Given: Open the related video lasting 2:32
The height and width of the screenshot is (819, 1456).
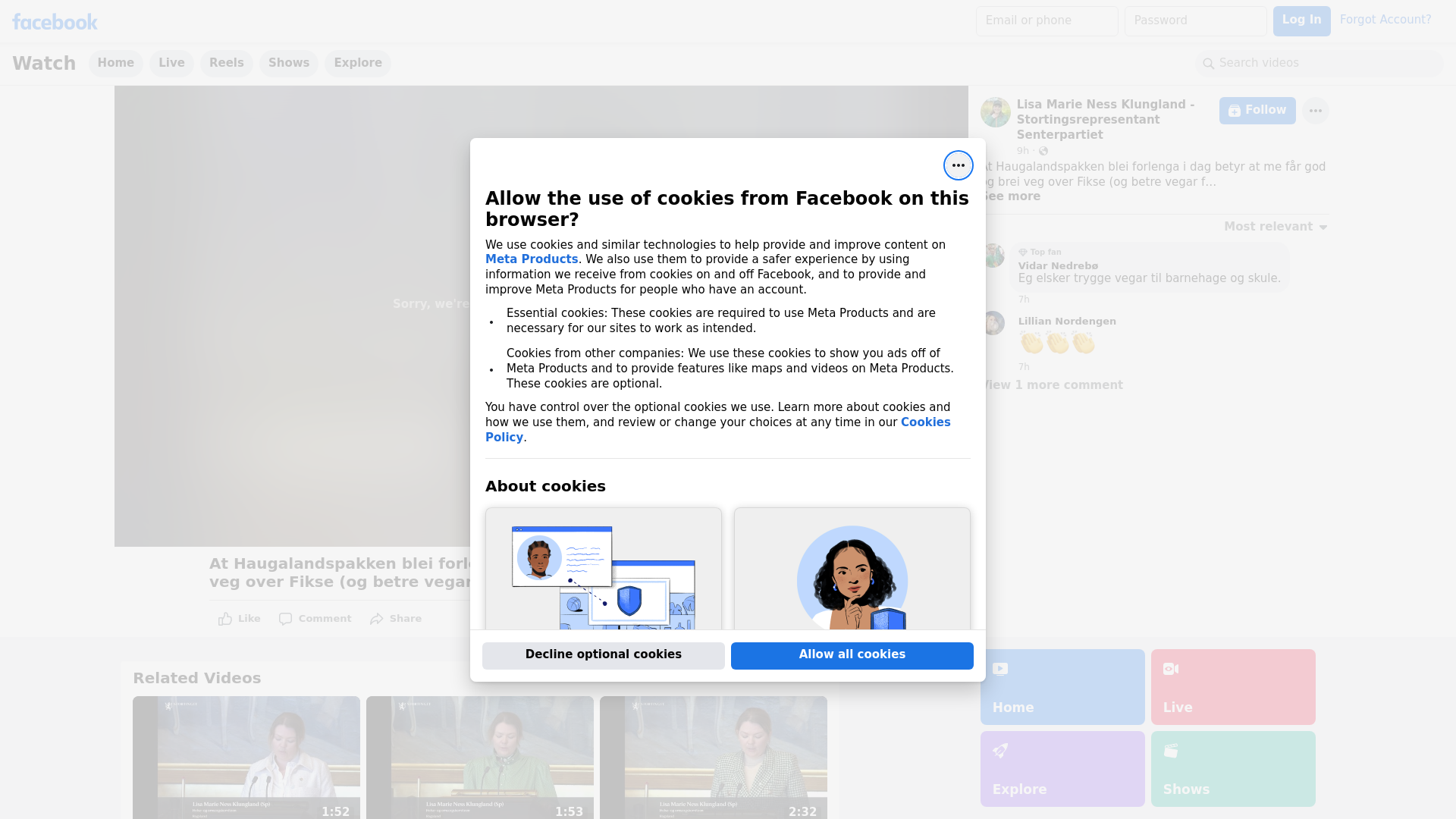Looking at the screenshot, I should coord(714,758).
